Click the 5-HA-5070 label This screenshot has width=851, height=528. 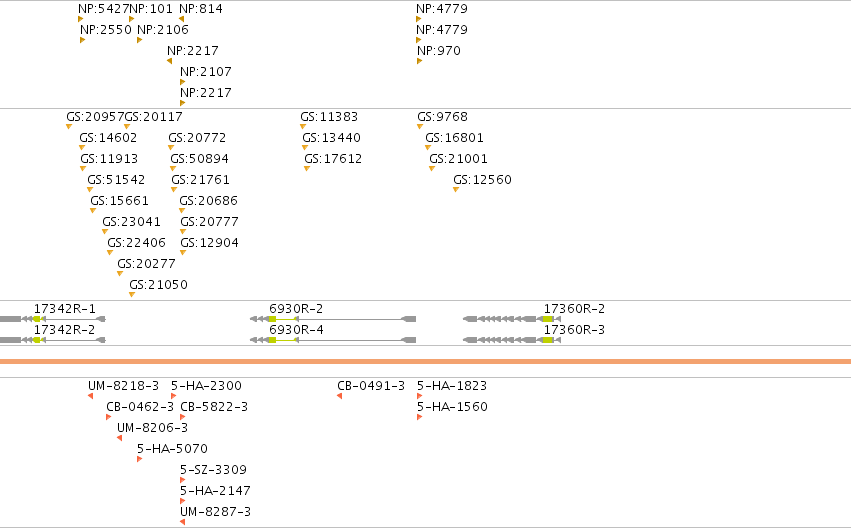(172, 449)
